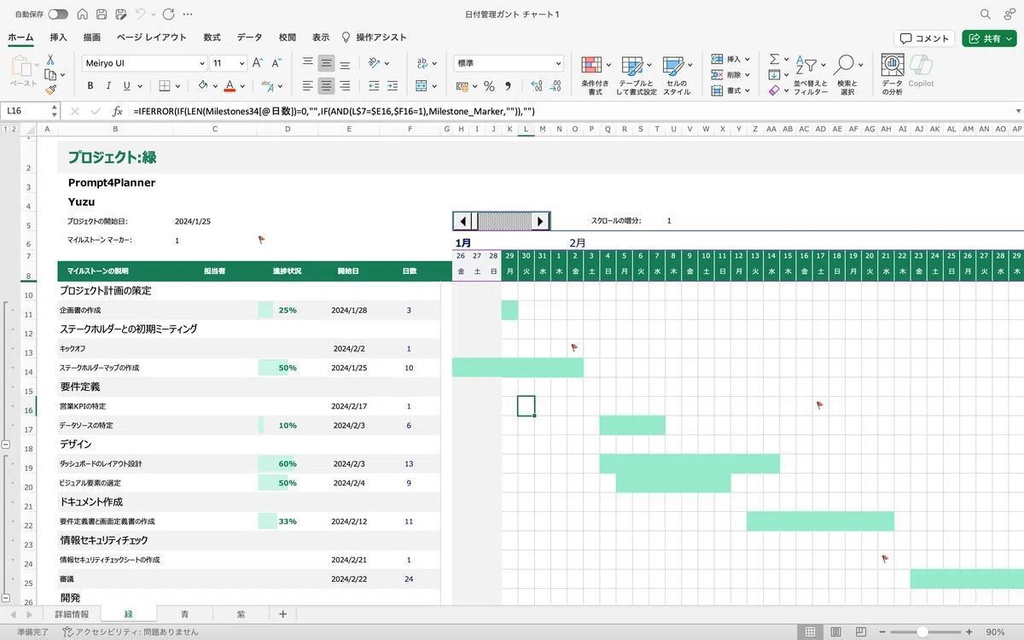Toggle Italic formatting
This screenshot has width=1024, height=640.
108,86
